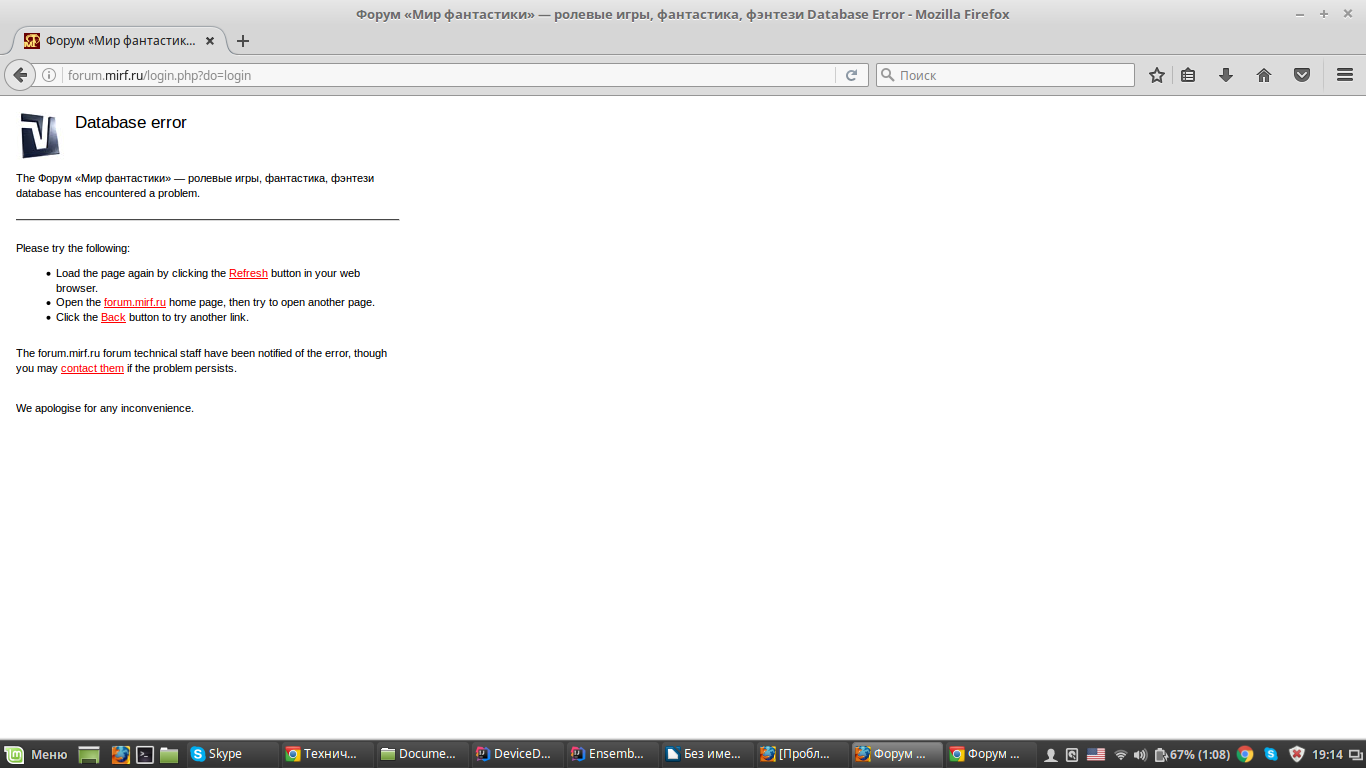Open the Downloads arrow icon
1366x768 pixels.
(1226, 75)
